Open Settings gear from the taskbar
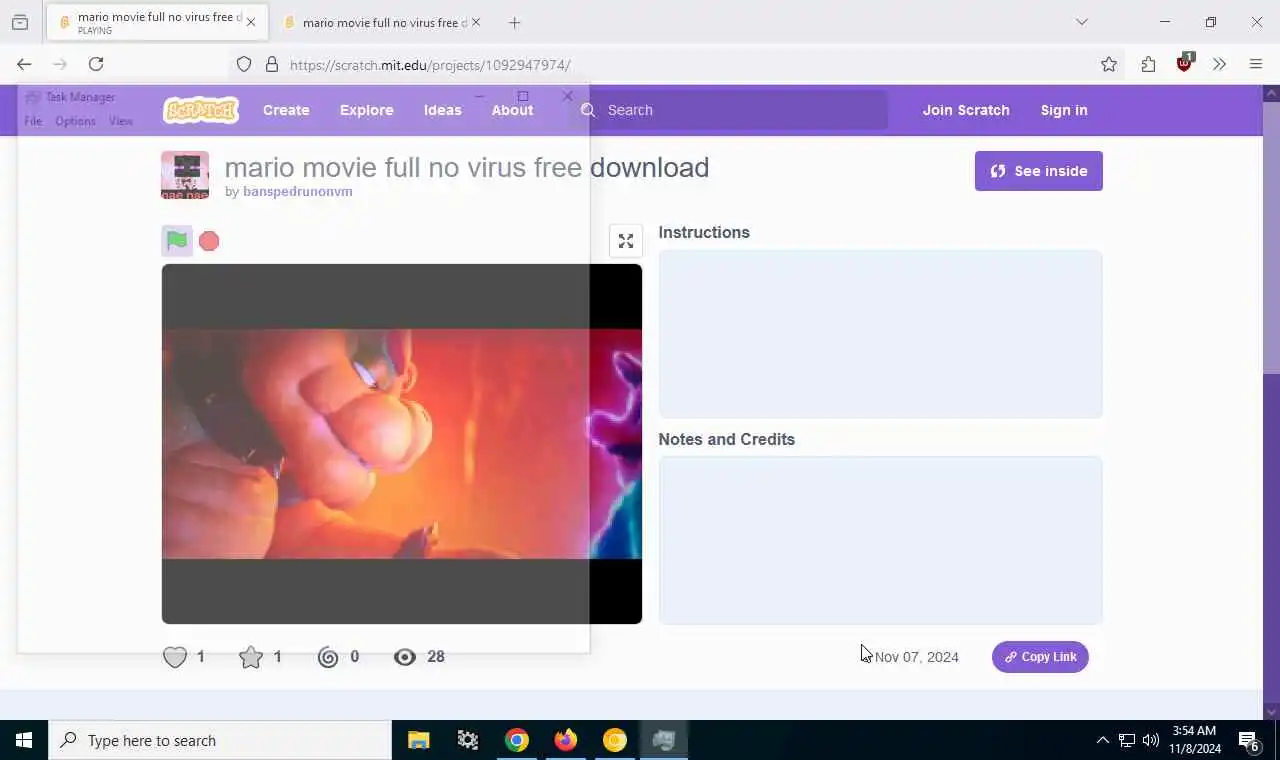The image size is (1280, 760). tap(468, 741)
